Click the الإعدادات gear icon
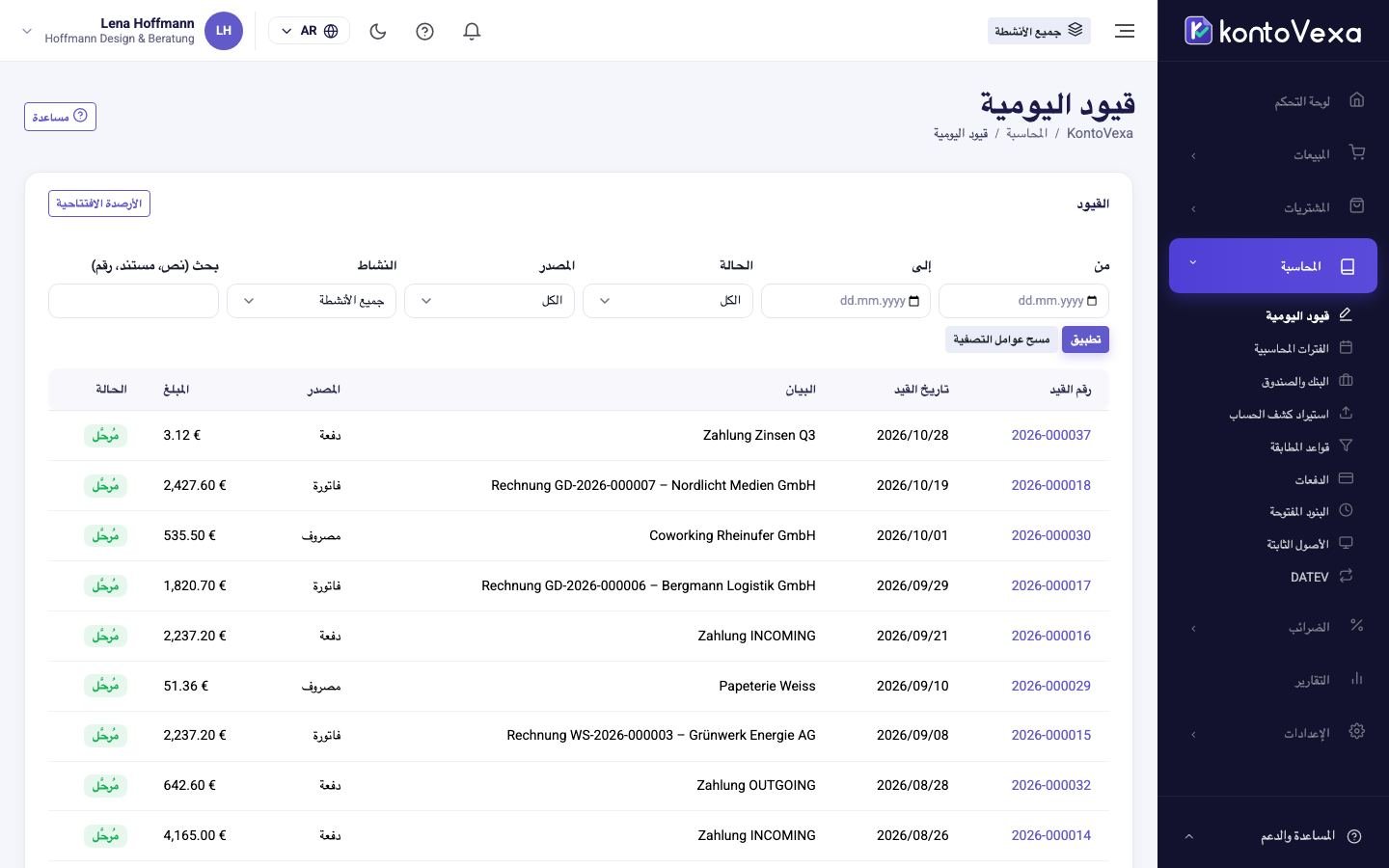 coord(1356,732)
